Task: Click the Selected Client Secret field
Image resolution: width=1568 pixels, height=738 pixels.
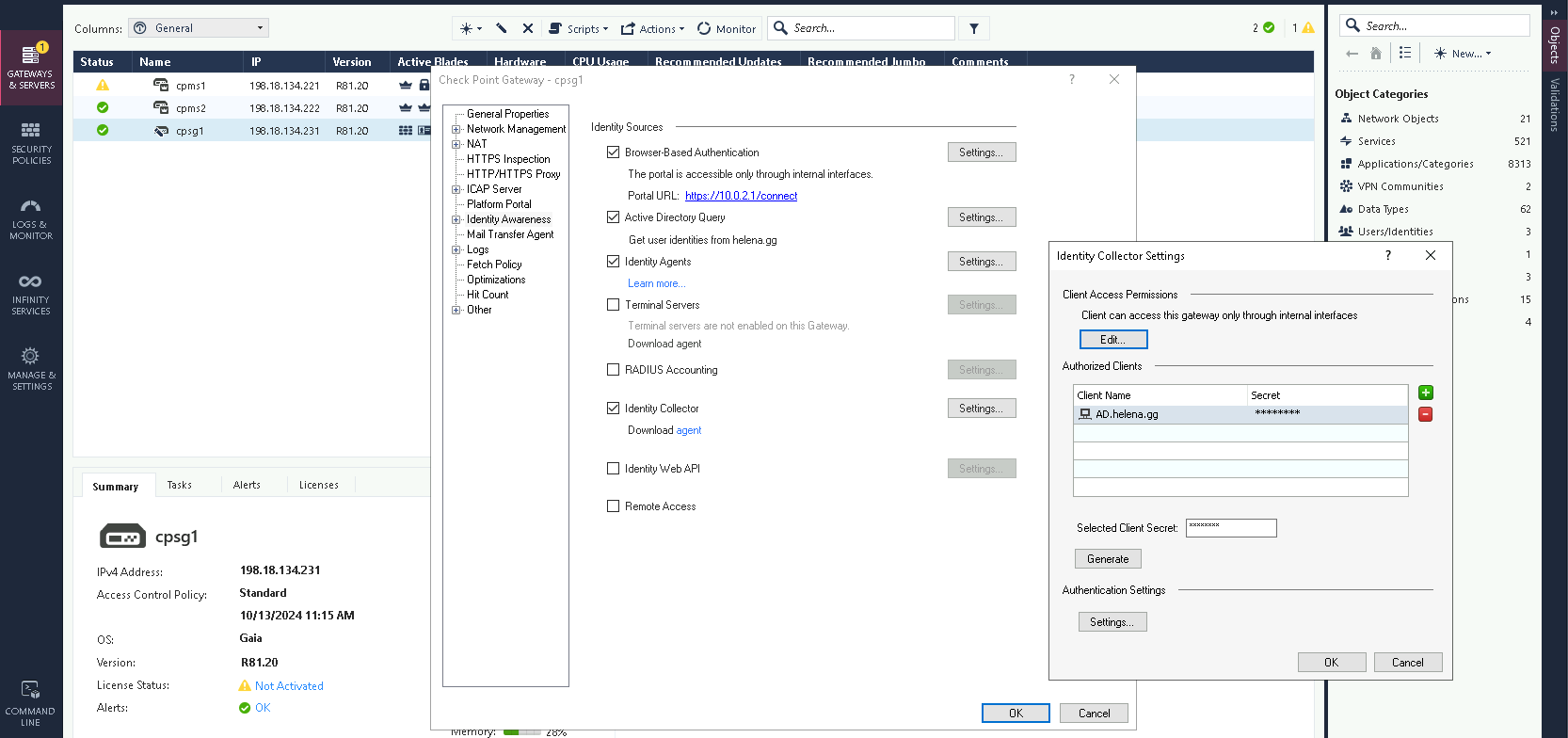Action: pos(1231,528)
